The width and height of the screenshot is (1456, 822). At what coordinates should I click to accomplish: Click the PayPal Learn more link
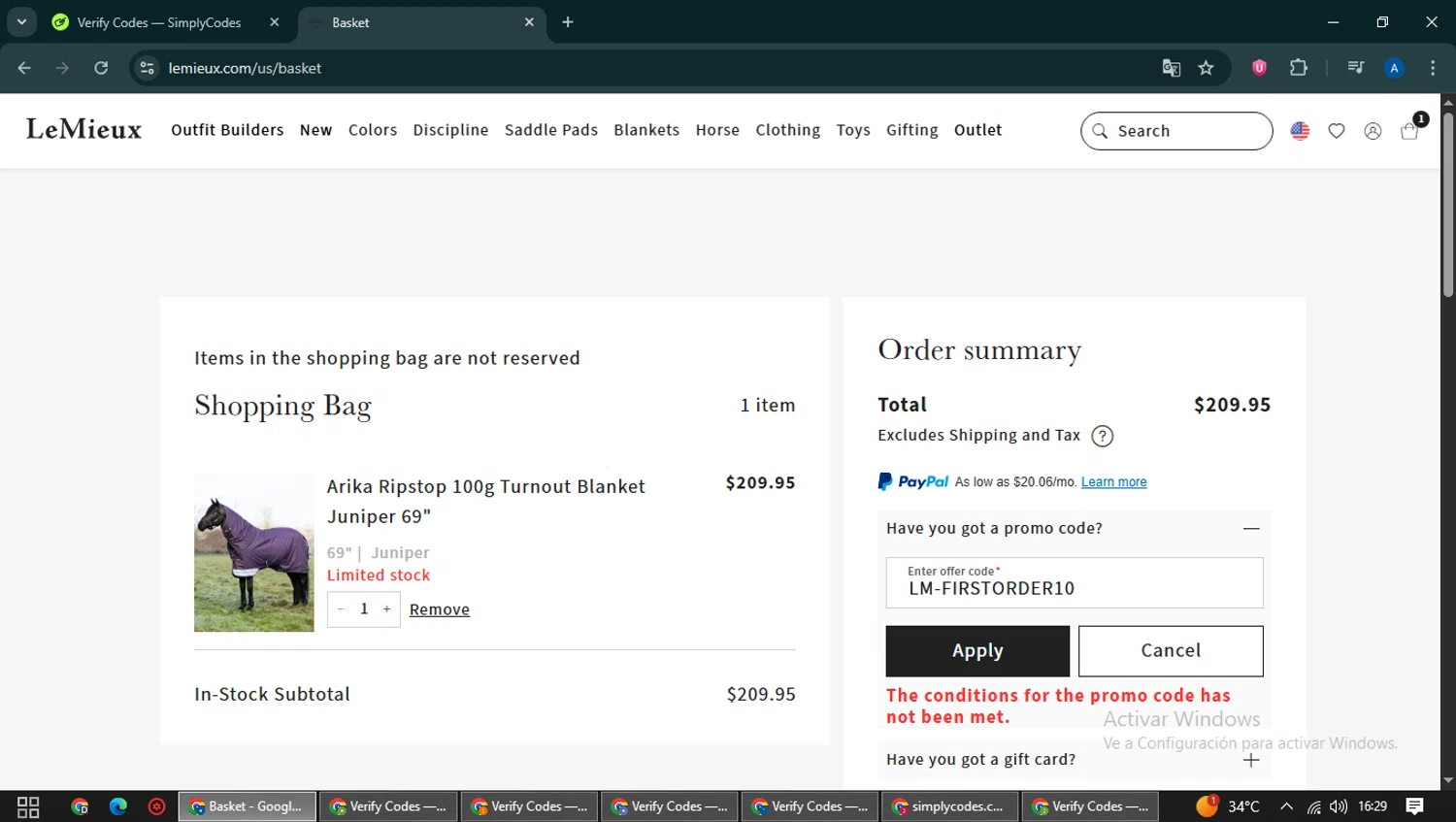point(1113,482)
